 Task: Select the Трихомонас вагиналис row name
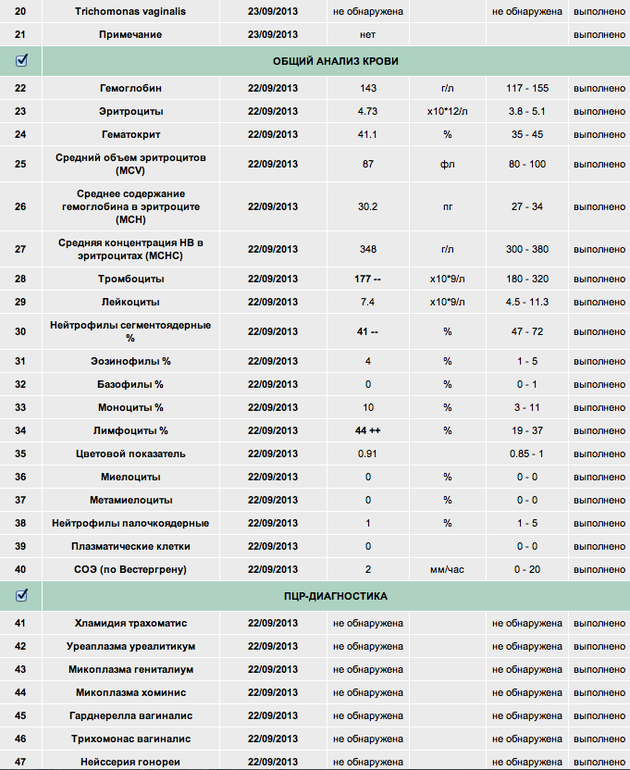[x=131, y=739]
